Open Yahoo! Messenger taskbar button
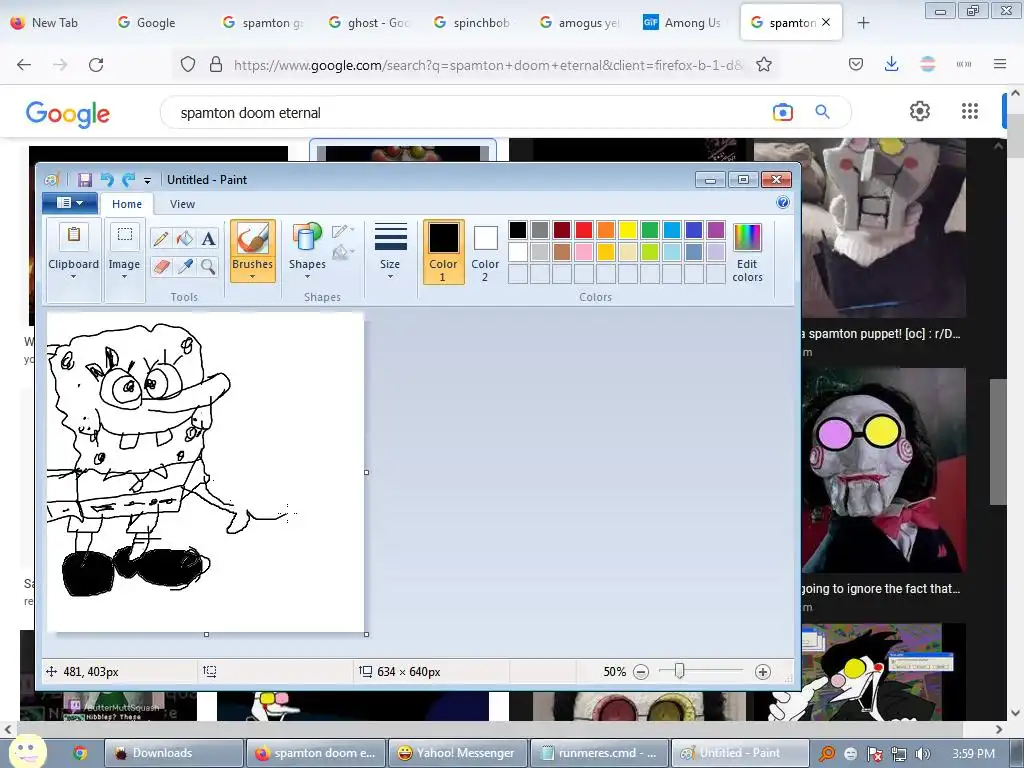The width and height of the screenshot is (1024, 768). pyautogui.click(x=456, y=753)
